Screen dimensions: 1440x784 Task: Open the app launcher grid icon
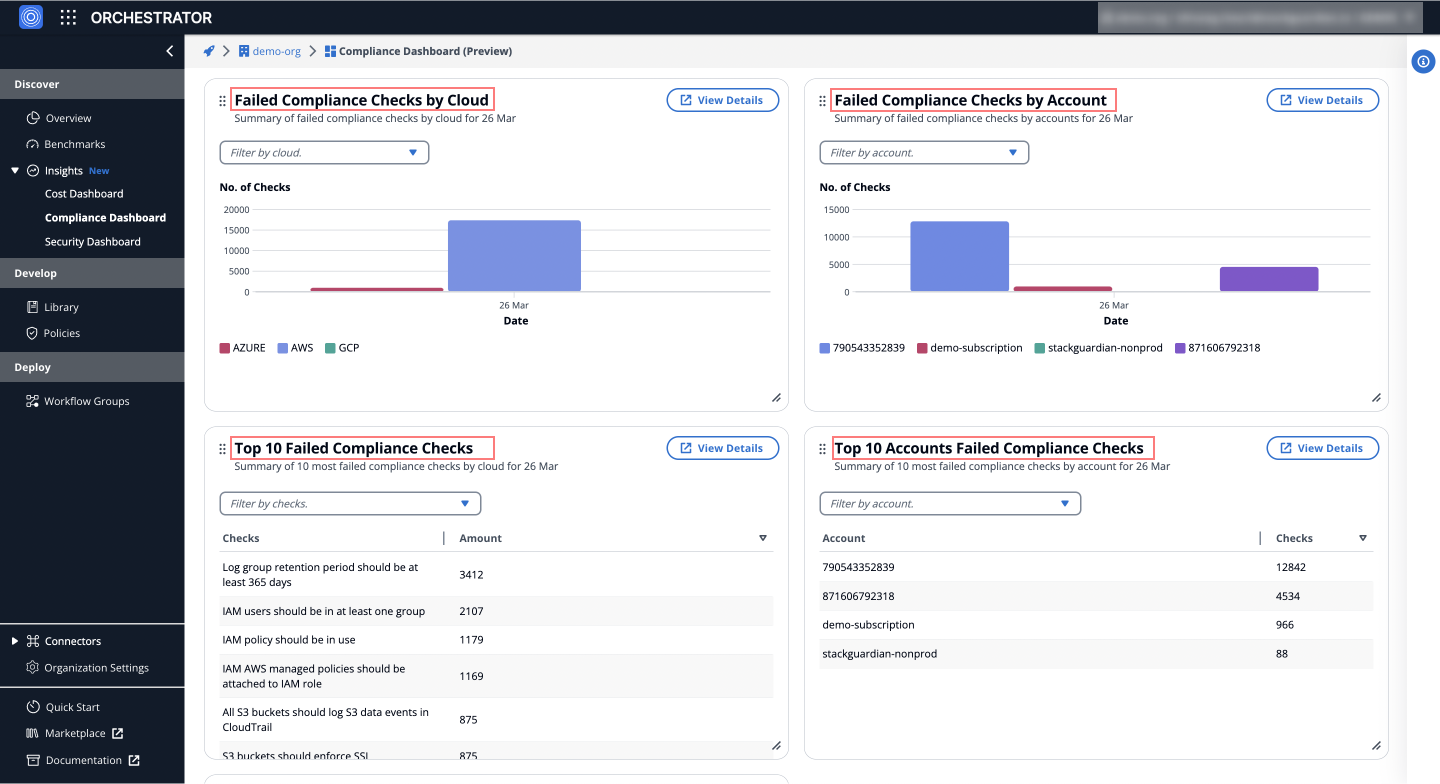coord(67,17)
